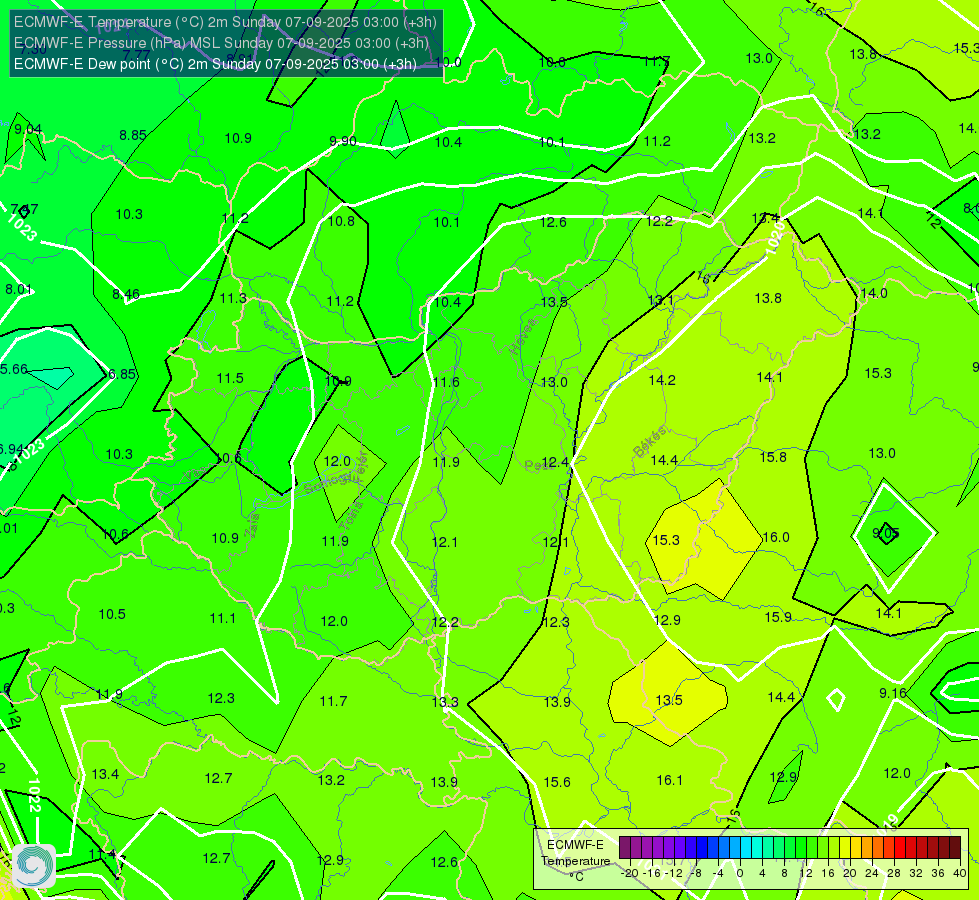
Task: Click the 15.8 temperature value
Action: 773,457
